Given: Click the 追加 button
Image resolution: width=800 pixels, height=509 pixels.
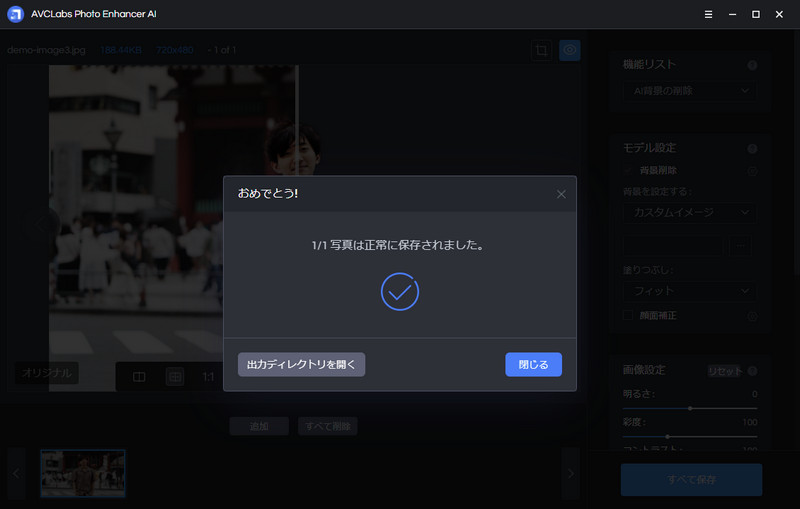Looking at the screenshot, I should pos(259,426).
